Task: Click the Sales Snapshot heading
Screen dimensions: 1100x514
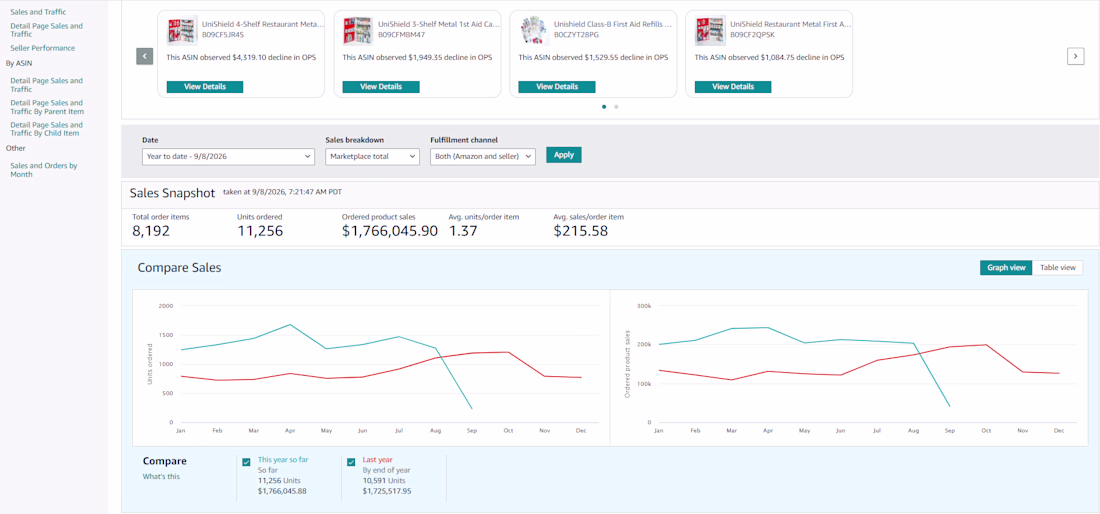Action: pyautogui.click(x=173, y=193)
